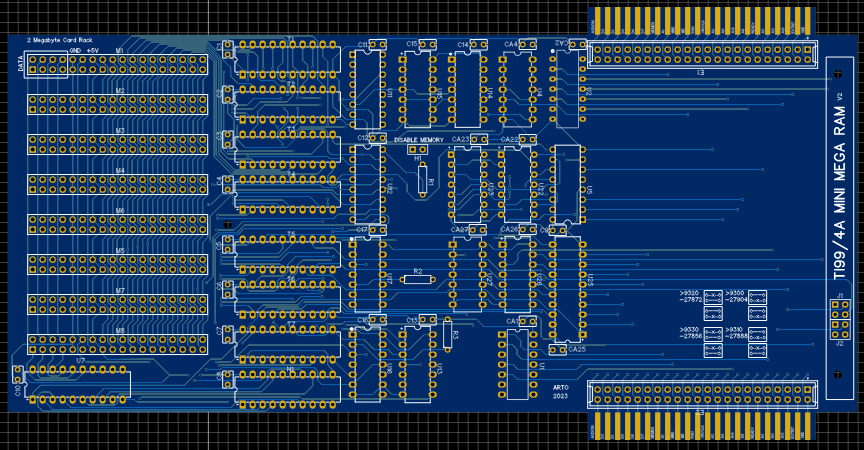Screen dimensions: 864x450
Task: Select the DISABLE MEMORY jumper H1
Action: point(418,149)
